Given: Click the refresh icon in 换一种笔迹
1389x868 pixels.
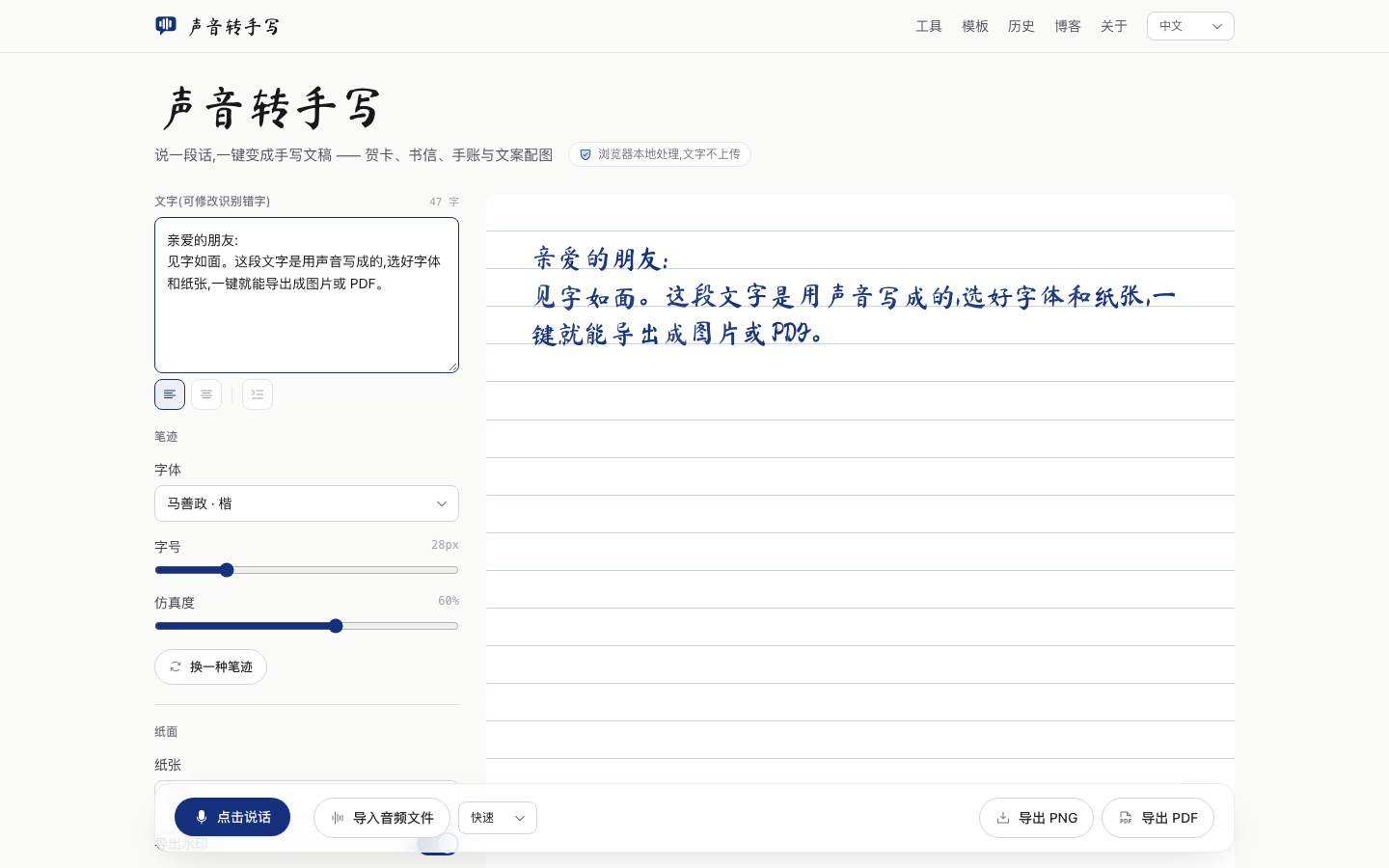Looking at the screenshot, I should click(176, 666).
